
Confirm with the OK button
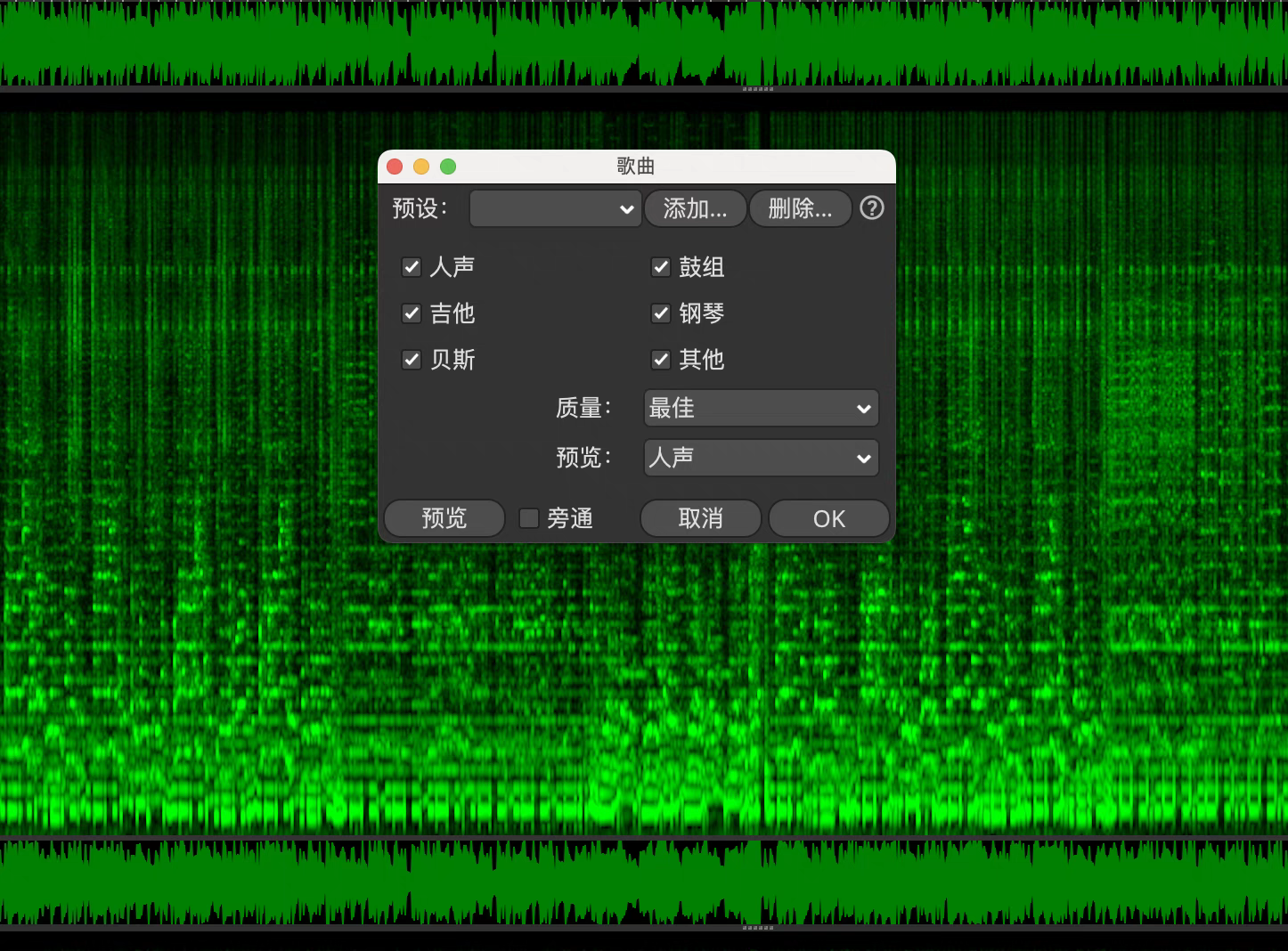click(x=828, y=518)
